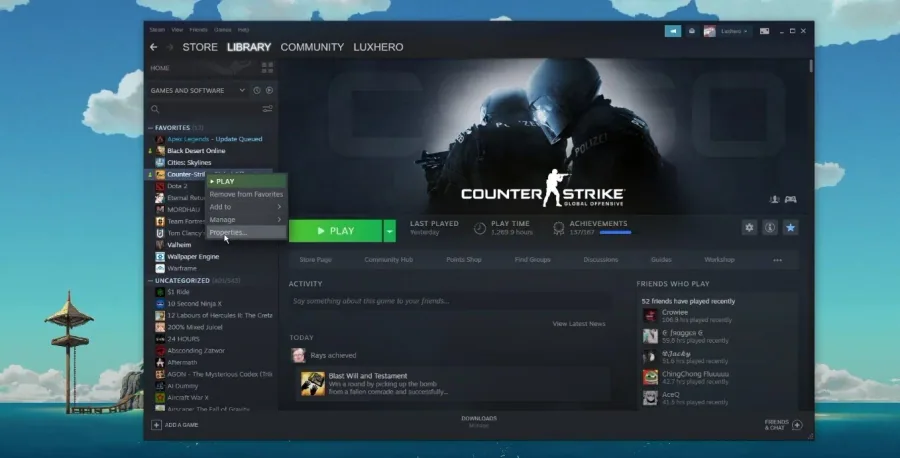Click the Add a Game plus icon

pyautogui.click(x=156, y=425)
